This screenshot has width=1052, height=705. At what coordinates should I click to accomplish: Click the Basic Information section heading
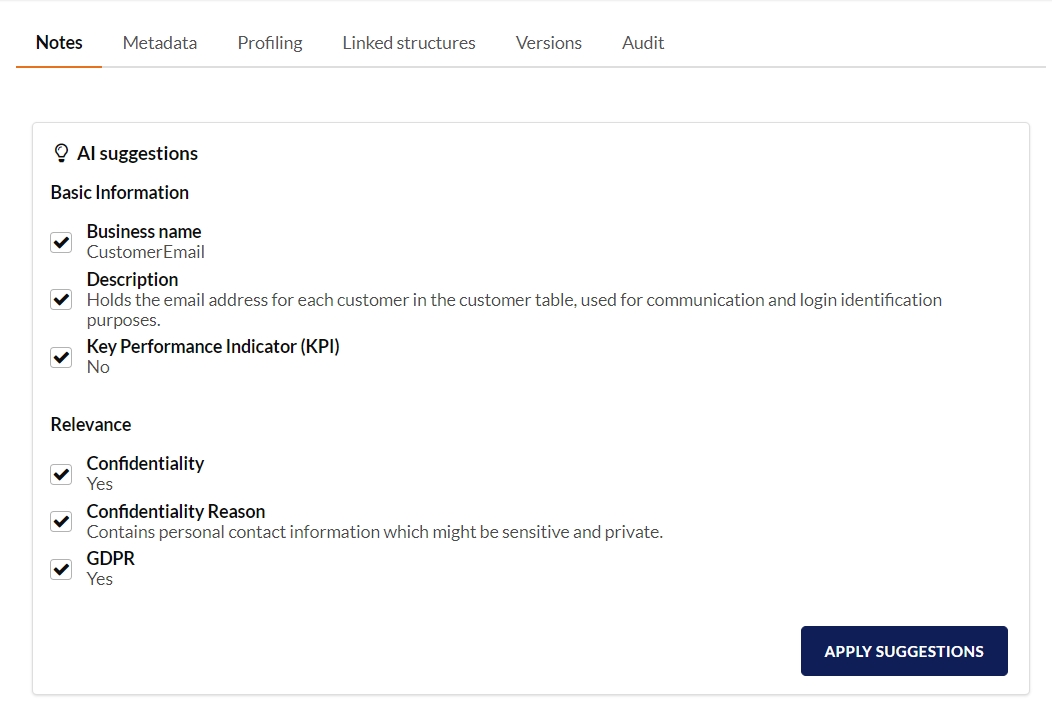120,193
